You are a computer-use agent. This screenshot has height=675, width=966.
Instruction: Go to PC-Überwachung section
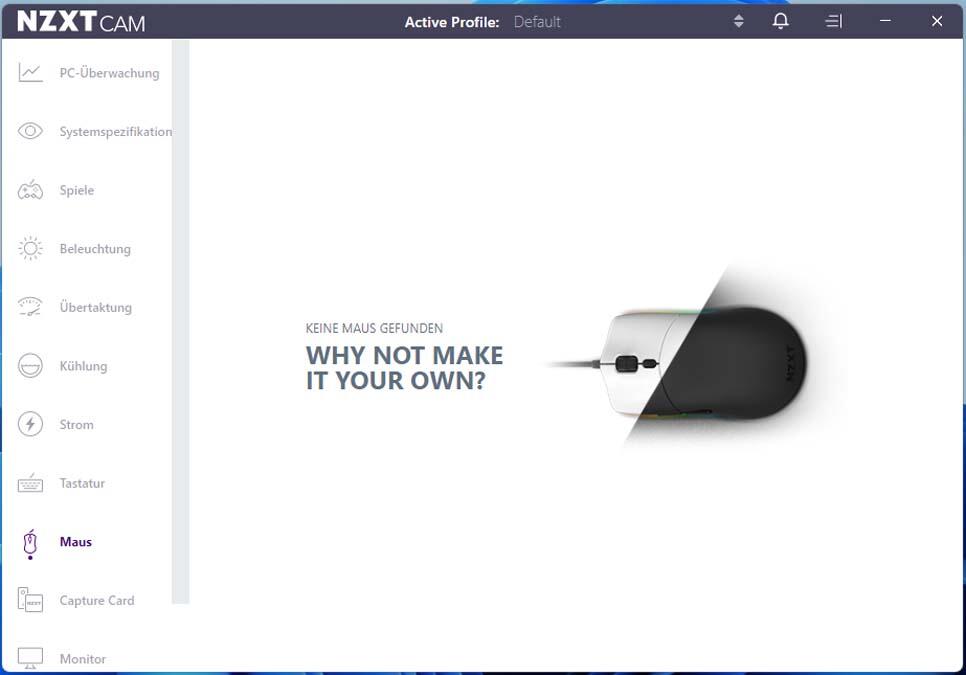pos(109,73)
